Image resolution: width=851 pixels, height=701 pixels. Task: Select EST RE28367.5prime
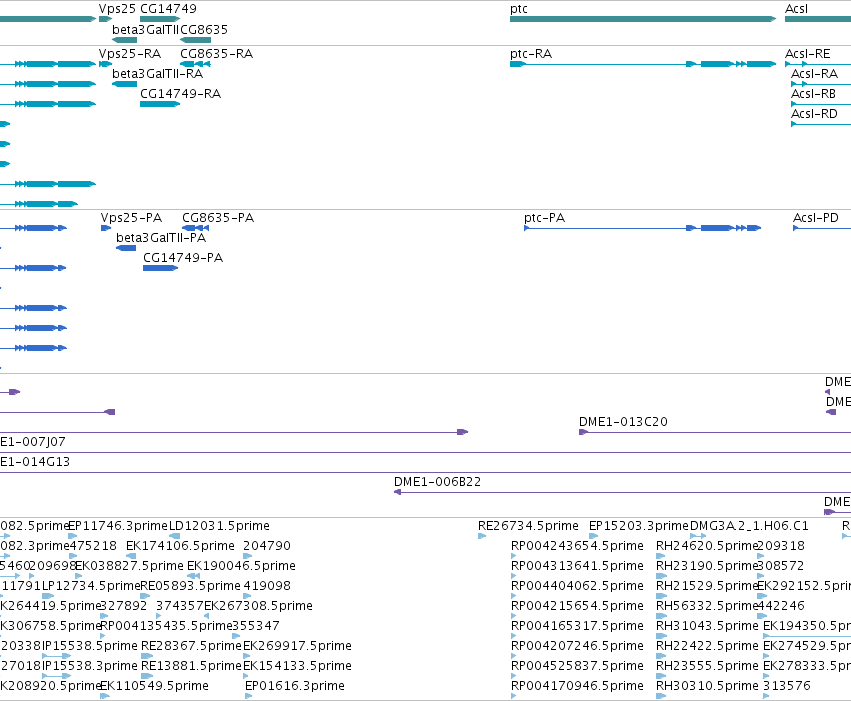click(191, 646)
